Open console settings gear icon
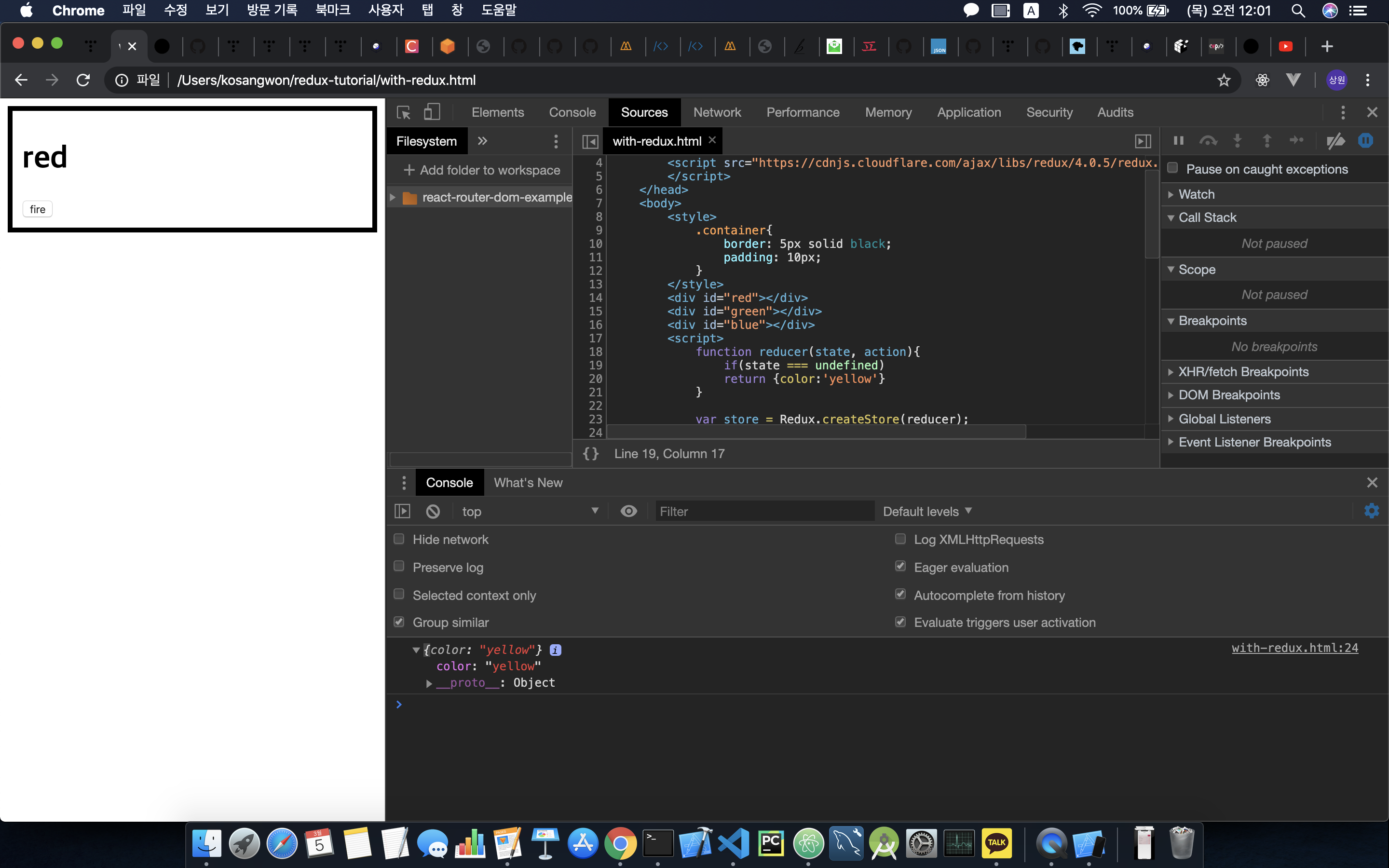The width and height of the screenshot is (1389, 868). (1371, 511)
